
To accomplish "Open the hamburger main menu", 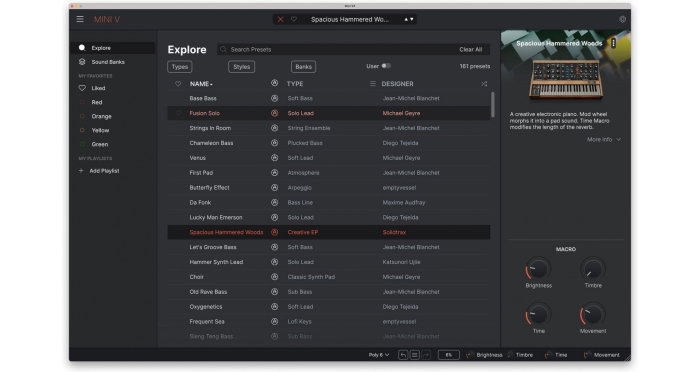I will (x=80, y=19).
